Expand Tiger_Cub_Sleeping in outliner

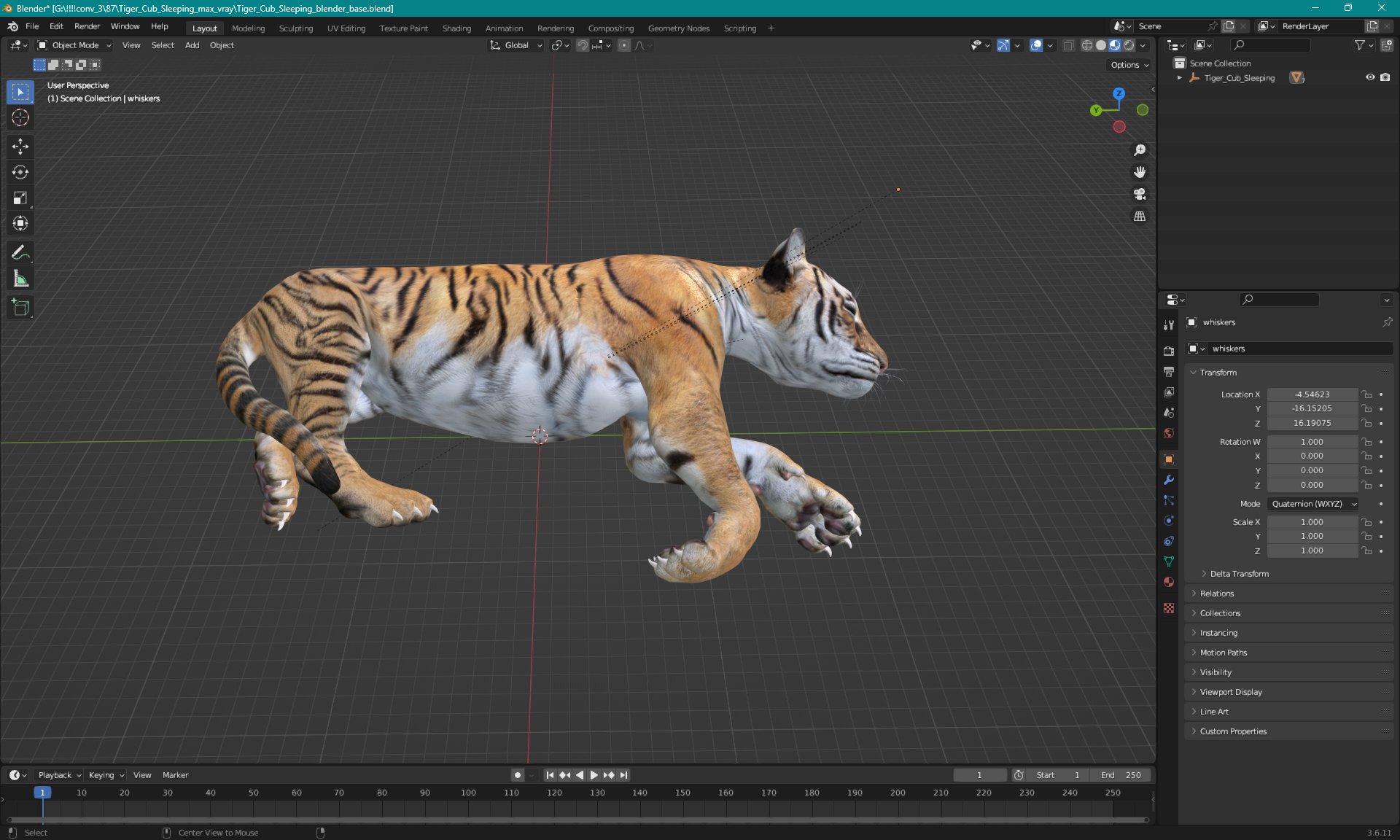pyautogui.click(x=1180, y=78)
